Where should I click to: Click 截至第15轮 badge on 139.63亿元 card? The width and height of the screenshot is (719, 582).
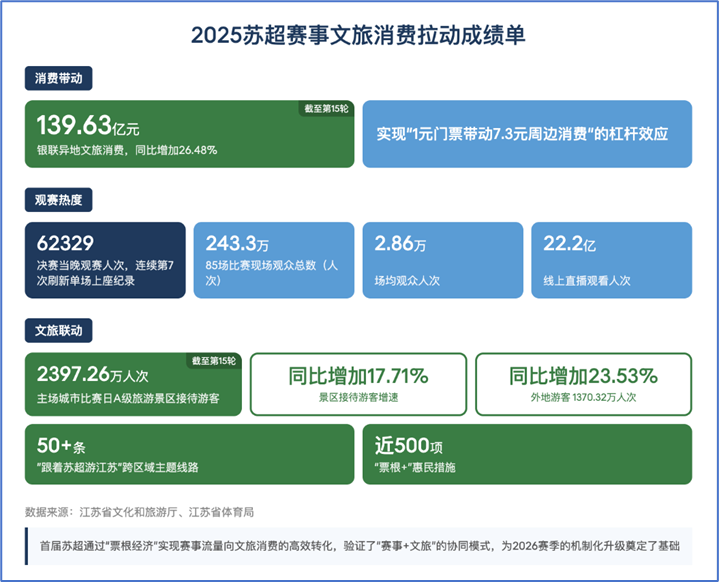(x=325, y=109)
